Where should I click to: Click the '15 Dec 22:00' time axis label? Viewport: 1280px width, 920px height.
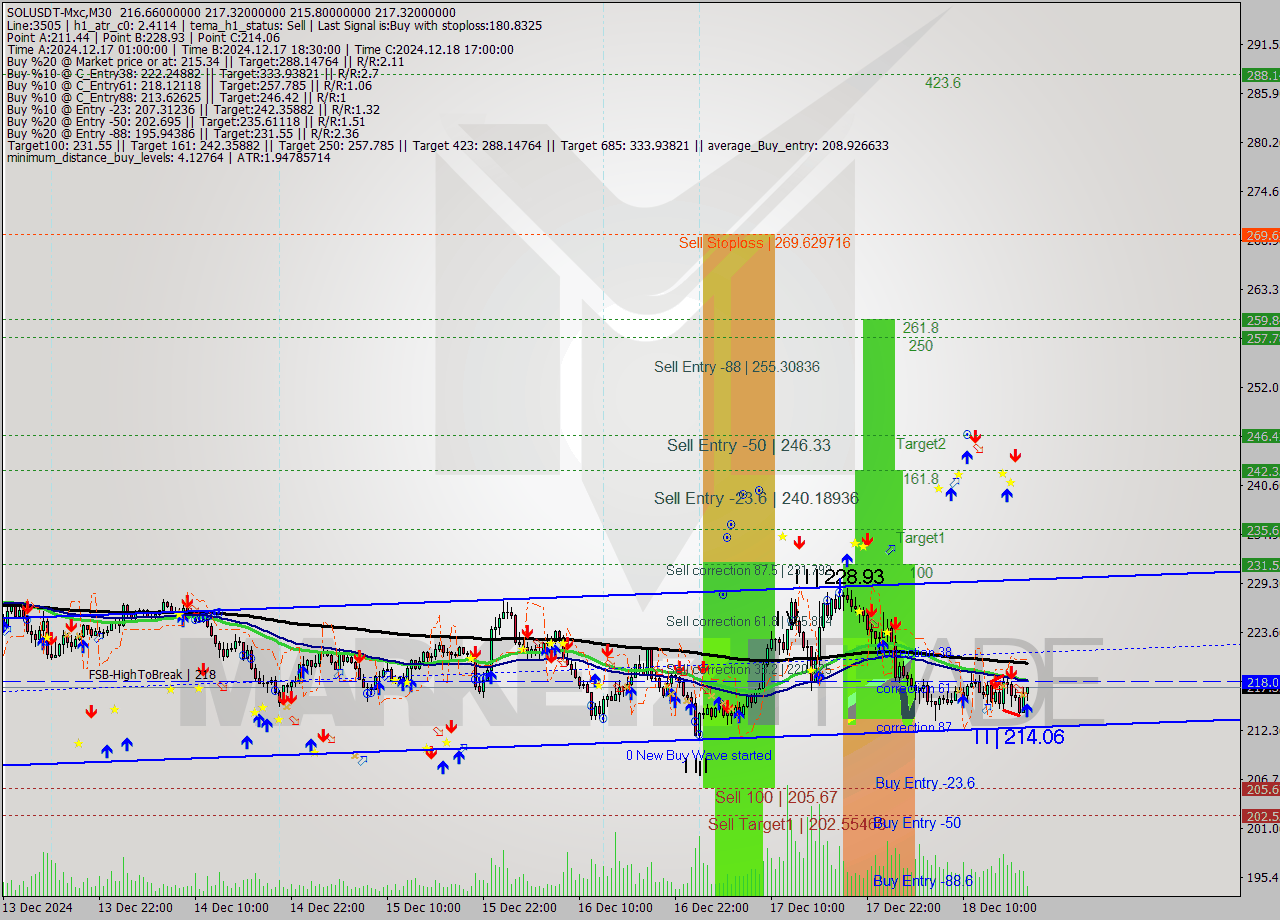point(519,908)
